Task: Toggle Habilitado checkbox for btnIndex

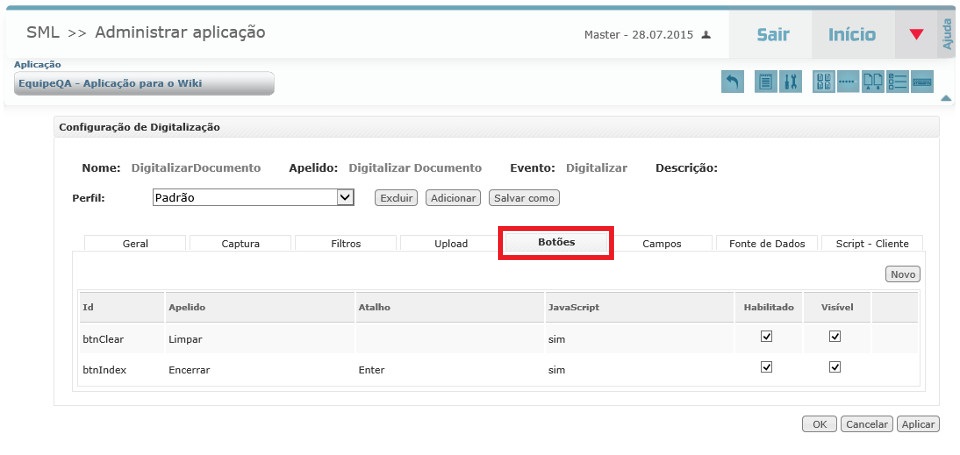Action: click(x=767, y=368)
